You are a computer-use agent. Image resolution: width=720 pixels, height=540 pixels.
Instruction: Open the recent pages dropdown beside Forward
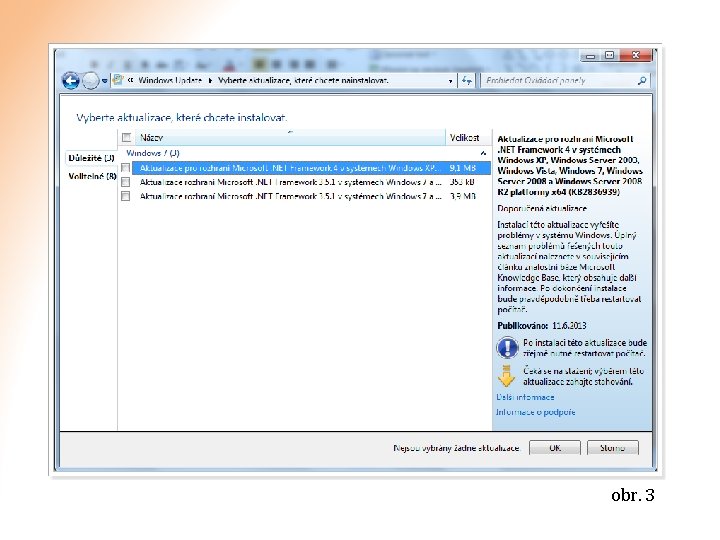(105, 81)
